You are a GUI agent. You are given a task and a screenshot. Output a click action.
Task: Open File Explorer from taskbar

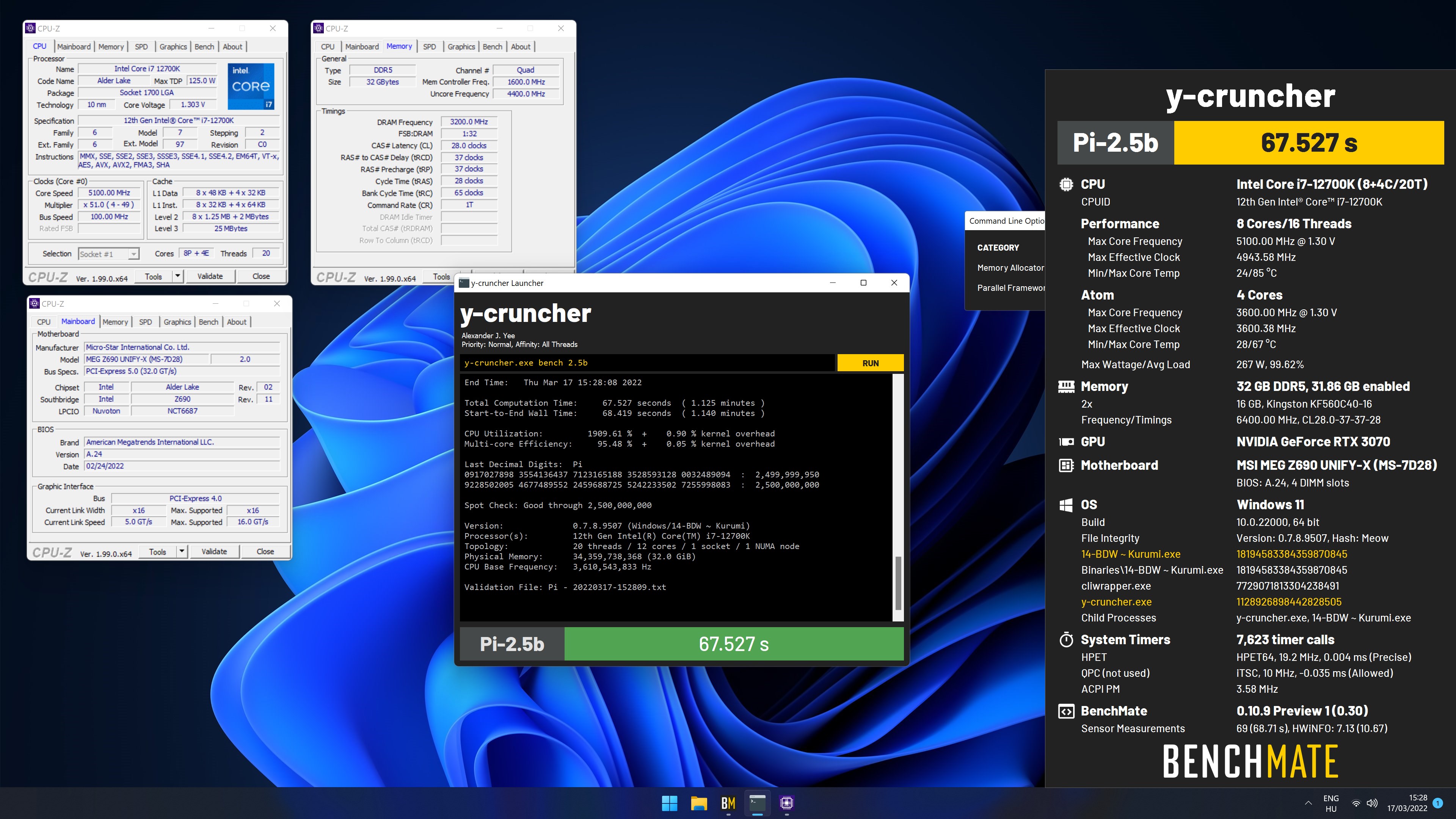point(698,803)
